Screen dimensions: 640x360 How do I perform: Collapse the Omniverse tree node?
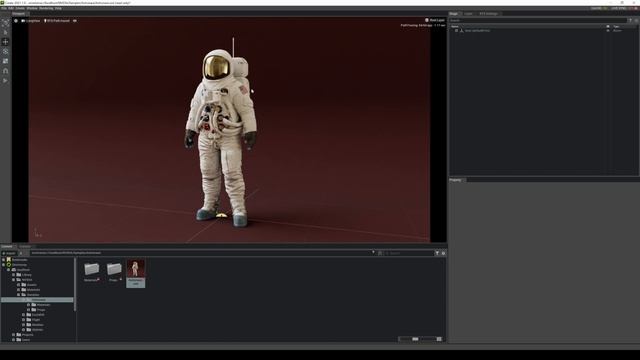3,264
